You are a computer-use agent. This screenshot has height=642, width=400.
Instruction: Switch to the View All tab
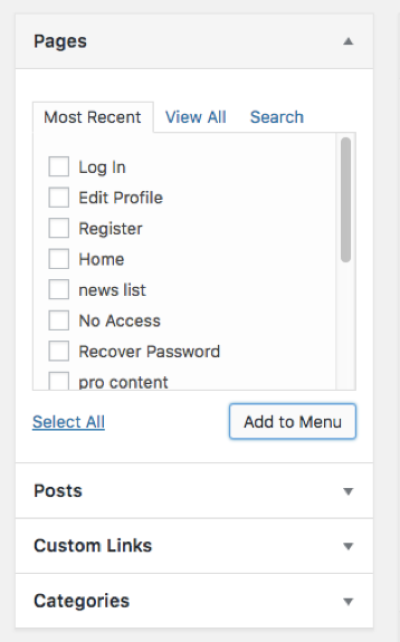[x=196, y=117]
